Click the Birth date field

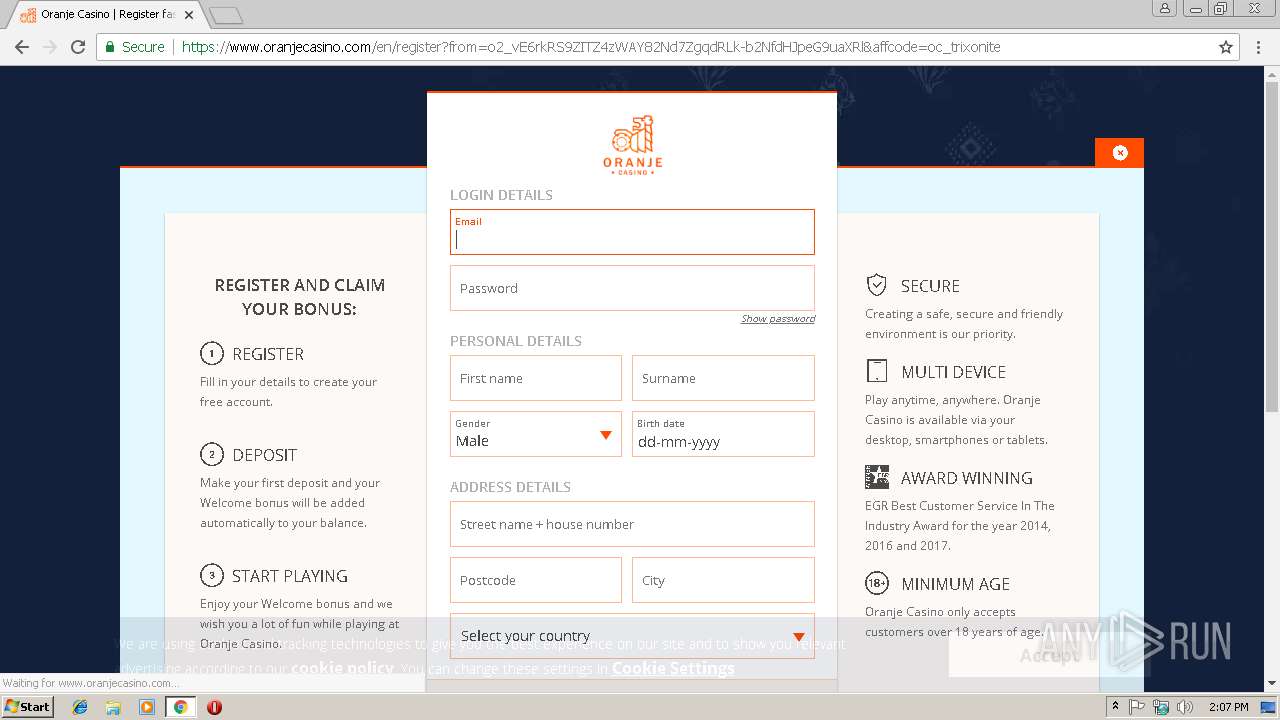click(x=723, y=434)
